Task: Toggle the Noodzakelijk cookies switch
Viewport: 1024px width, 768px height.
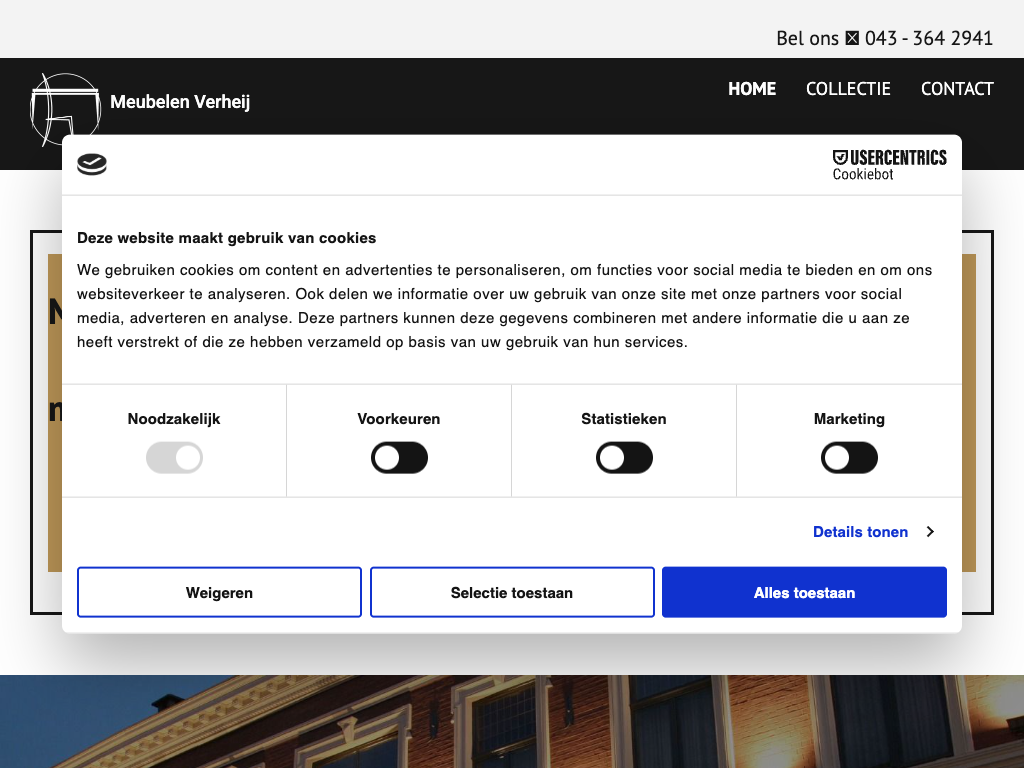Action: coord(174,459)
